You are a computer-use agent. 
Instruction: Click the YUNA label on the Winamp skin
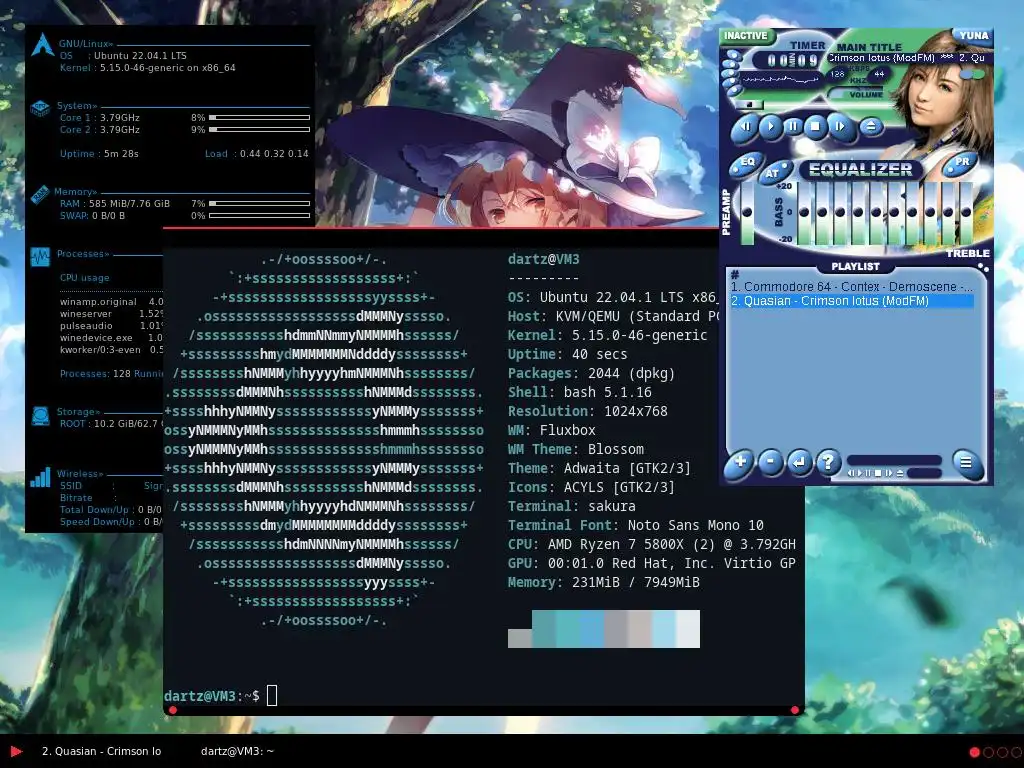974,35
